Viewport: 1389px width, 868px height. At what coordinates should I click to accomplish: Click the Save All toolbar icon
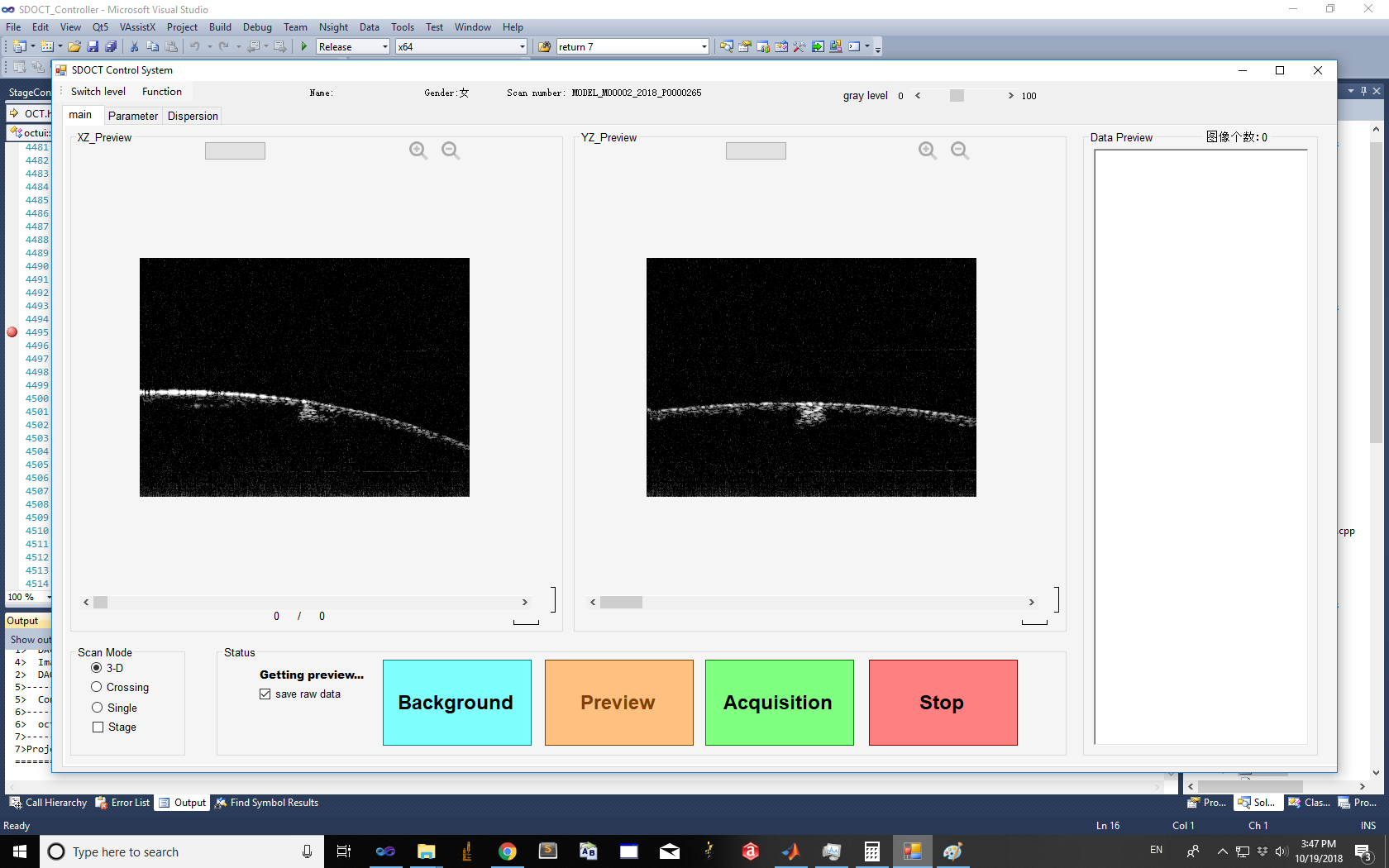click(111, 47)
